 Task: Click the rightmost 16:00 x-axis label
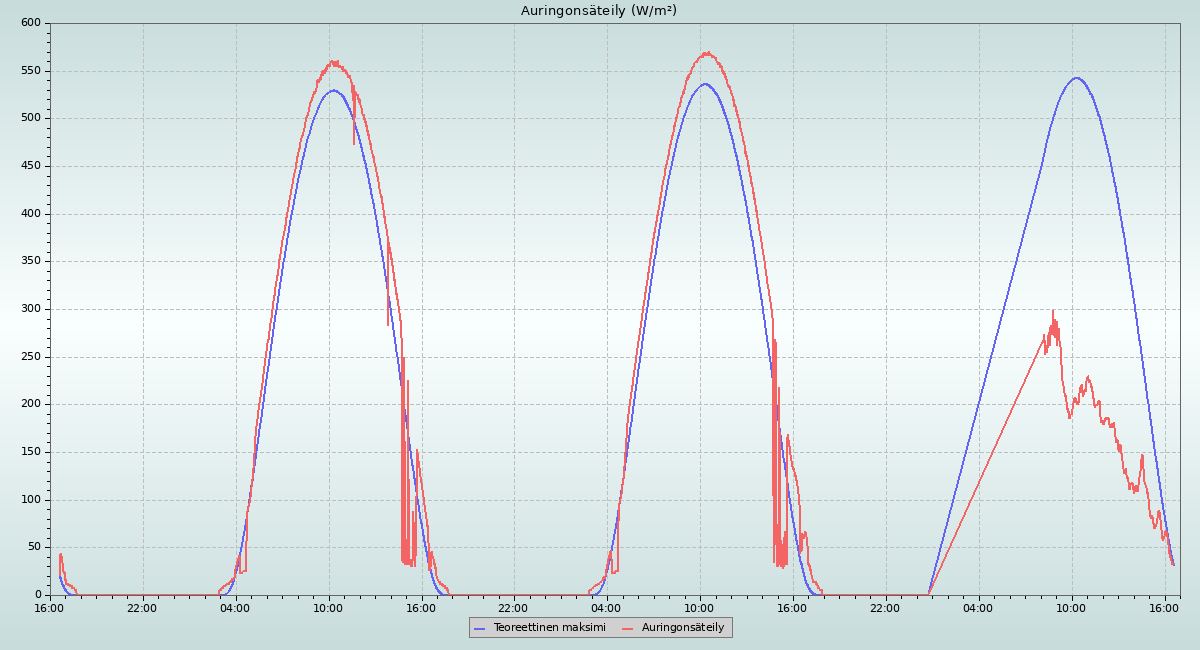click(1164, 607)
